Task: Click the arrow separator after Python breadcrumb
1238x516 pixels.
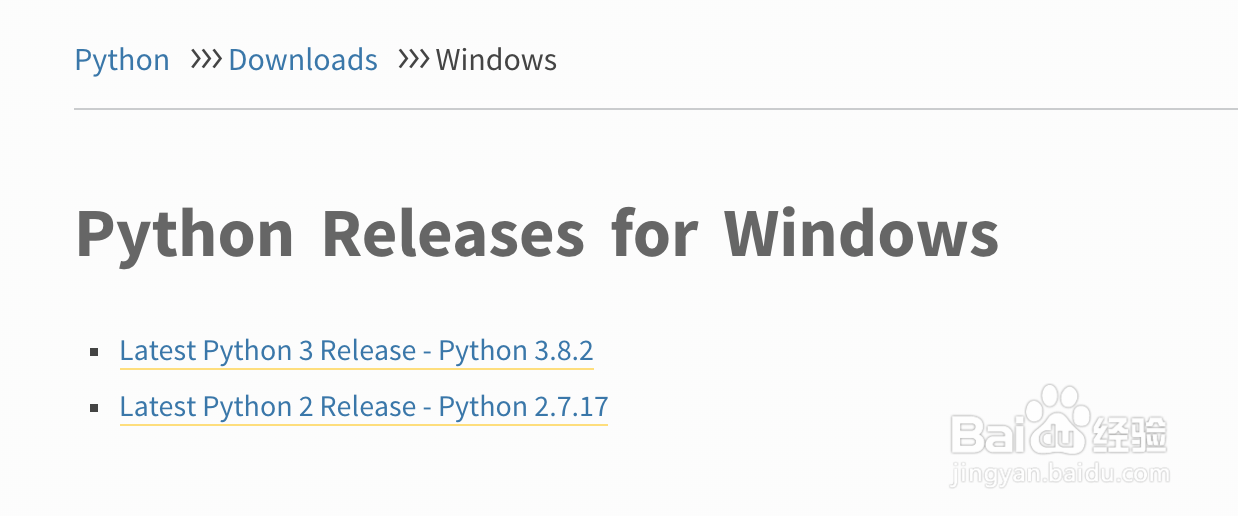Action: (205, 60)
